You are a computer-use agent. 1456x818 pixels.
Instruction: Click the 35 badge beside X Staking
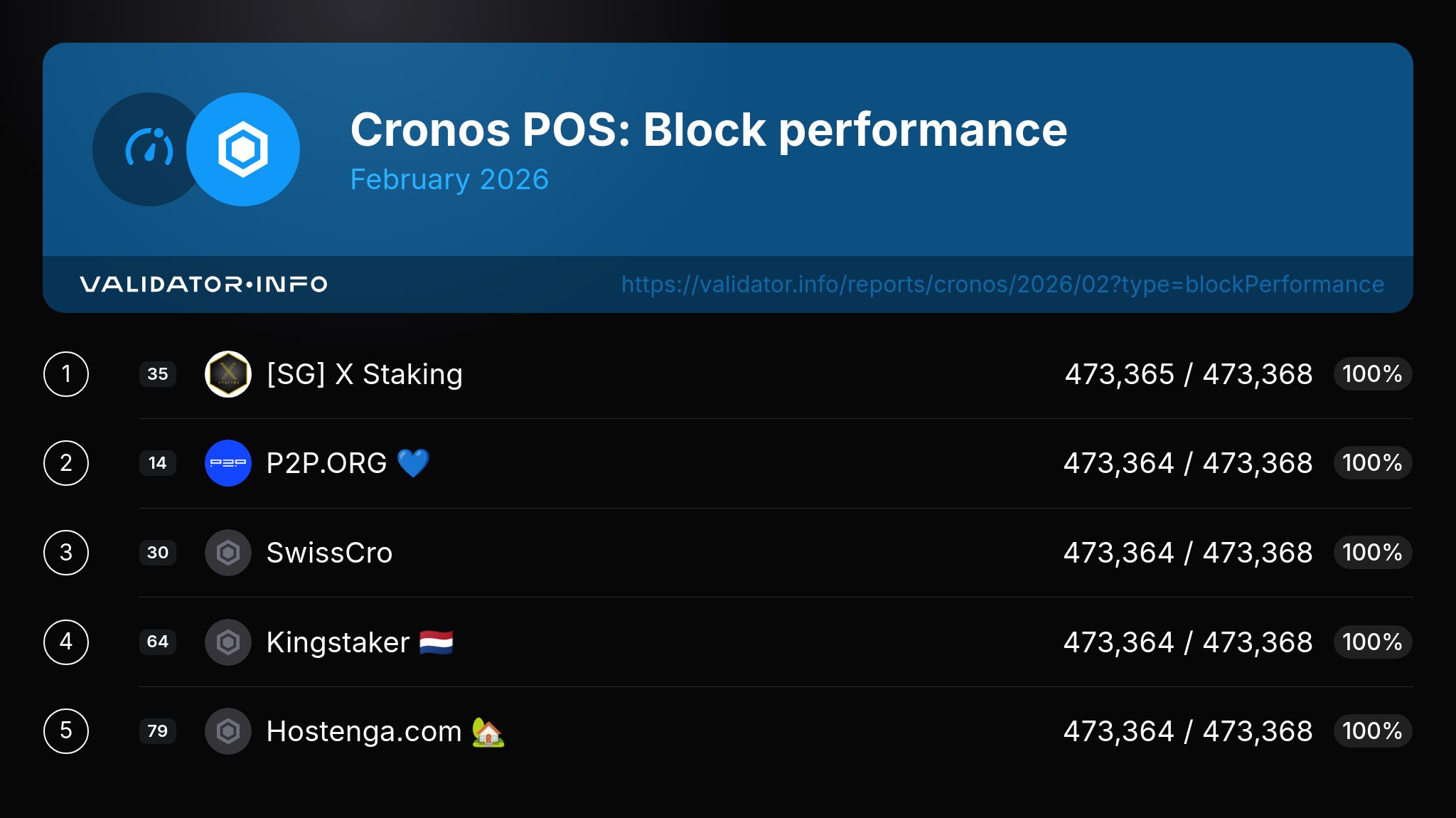[x=158, y=374]
